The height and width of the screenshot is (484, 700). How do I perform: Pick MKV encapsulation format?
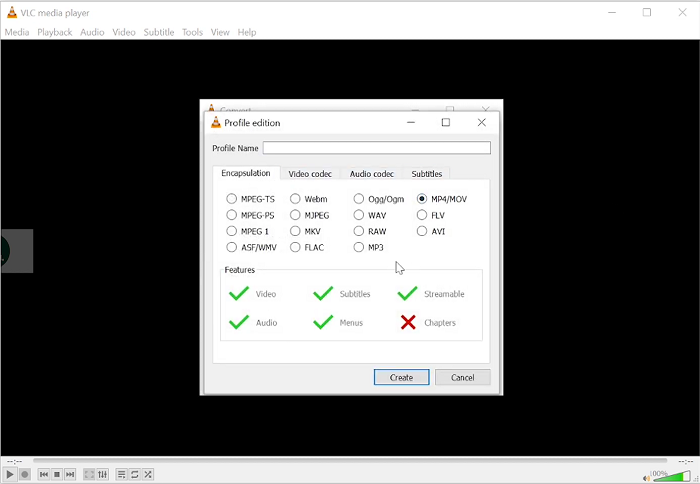coord(295,231)
